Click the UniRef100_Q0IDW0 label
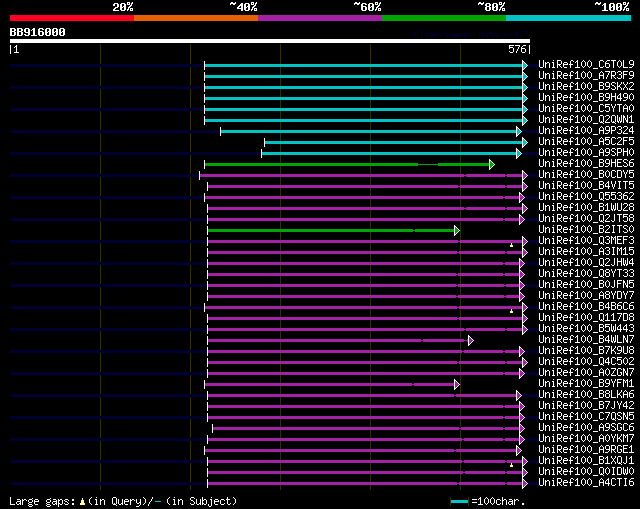 pos(586,472)
